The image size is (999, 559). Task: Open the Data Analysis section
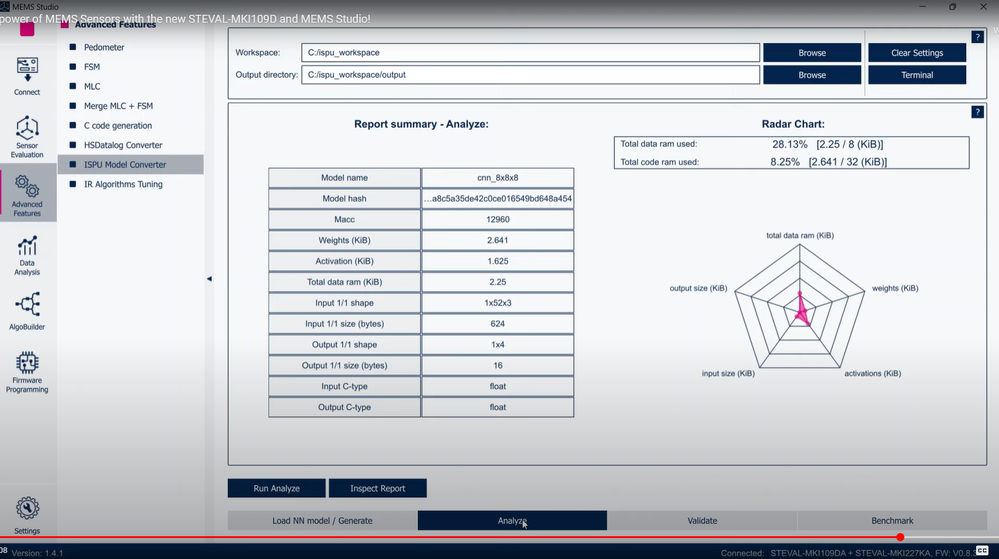pyautogui.click(x=27, y=256)
